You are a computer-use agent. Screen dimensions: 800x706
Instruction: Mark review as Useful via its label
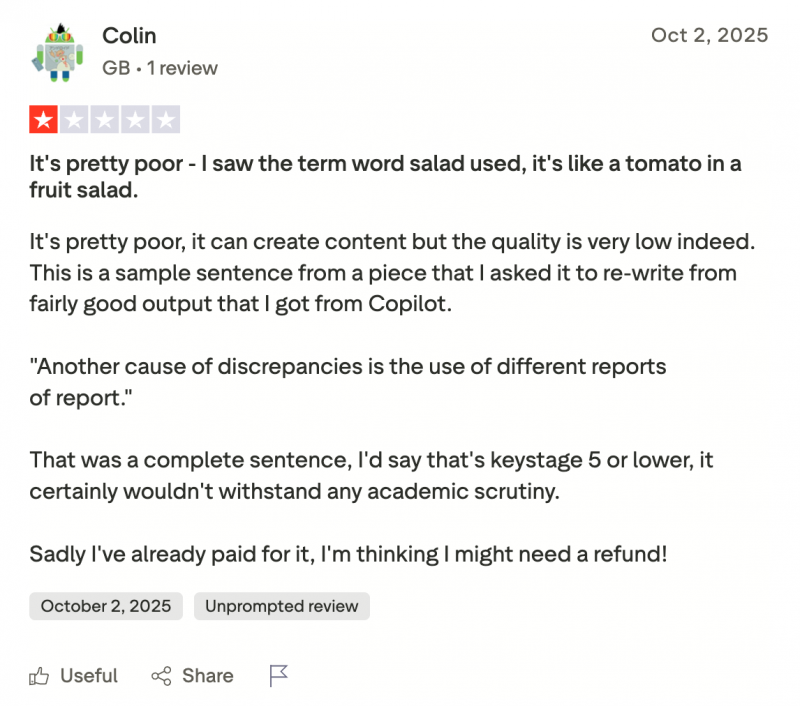pos(89,676)
